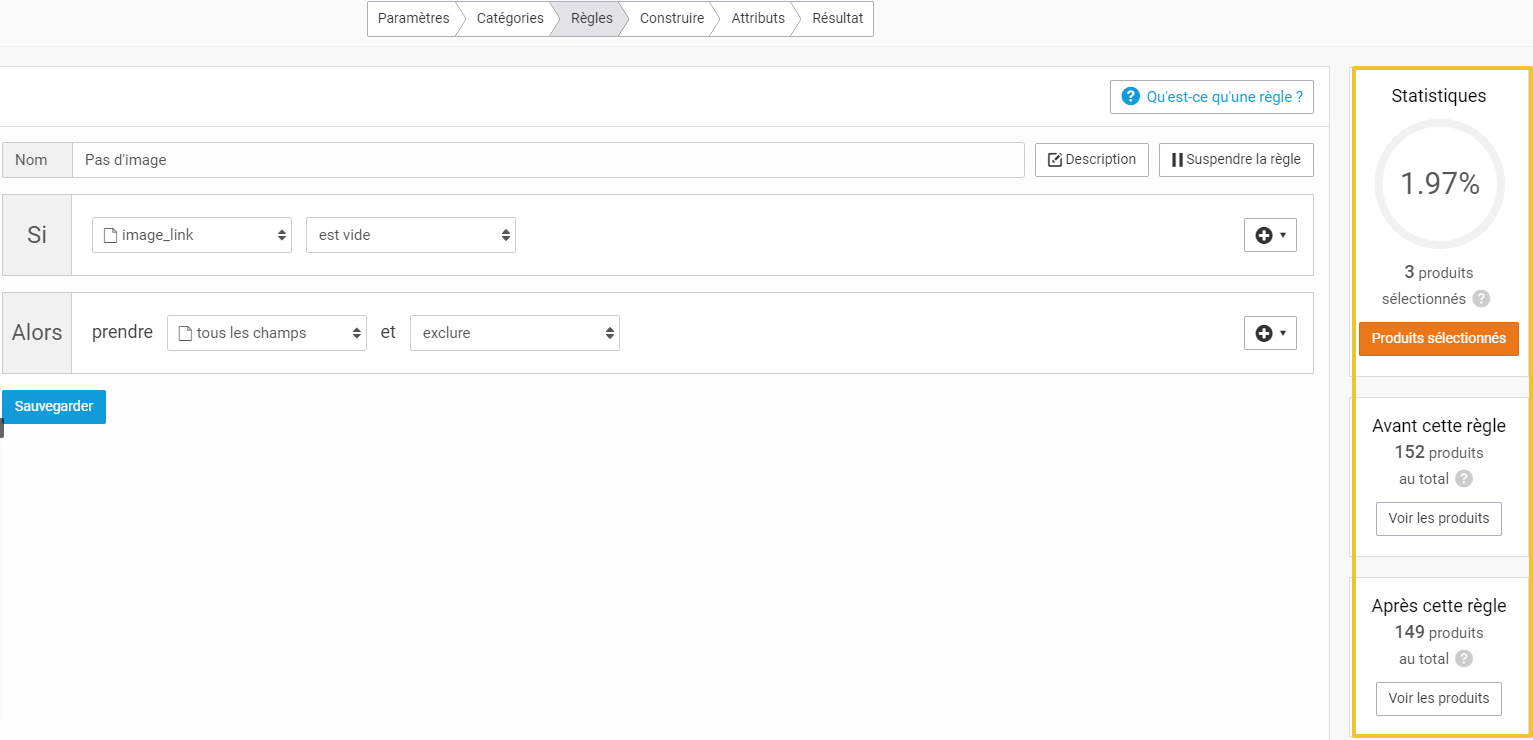Open the 'exclure' action dropdown
The height and width of the screenshot is (740, 1533).
tap(515, 333)
